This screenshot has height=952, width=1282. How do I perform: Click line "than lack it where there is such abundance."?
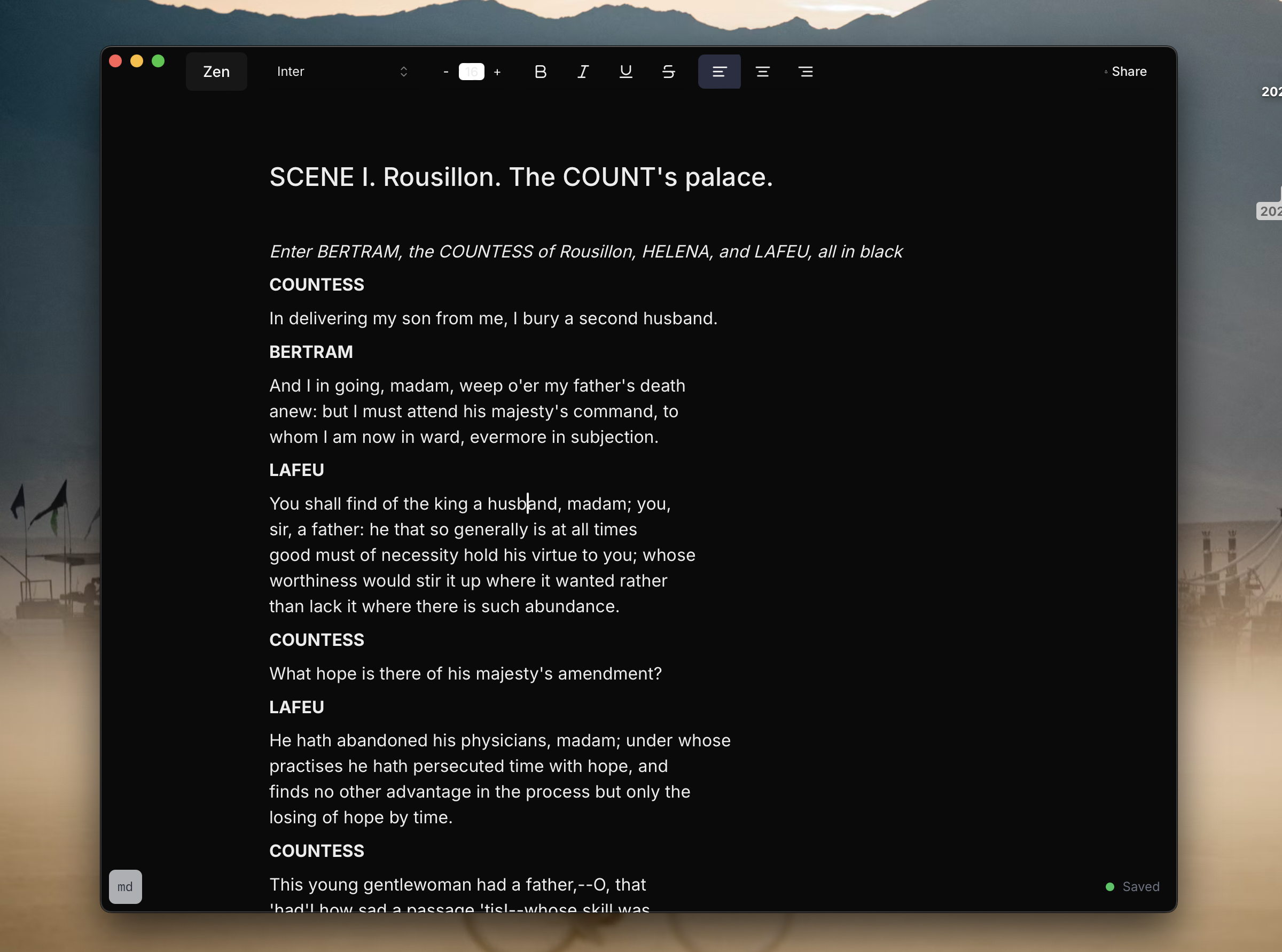click(x=444, y=606)
